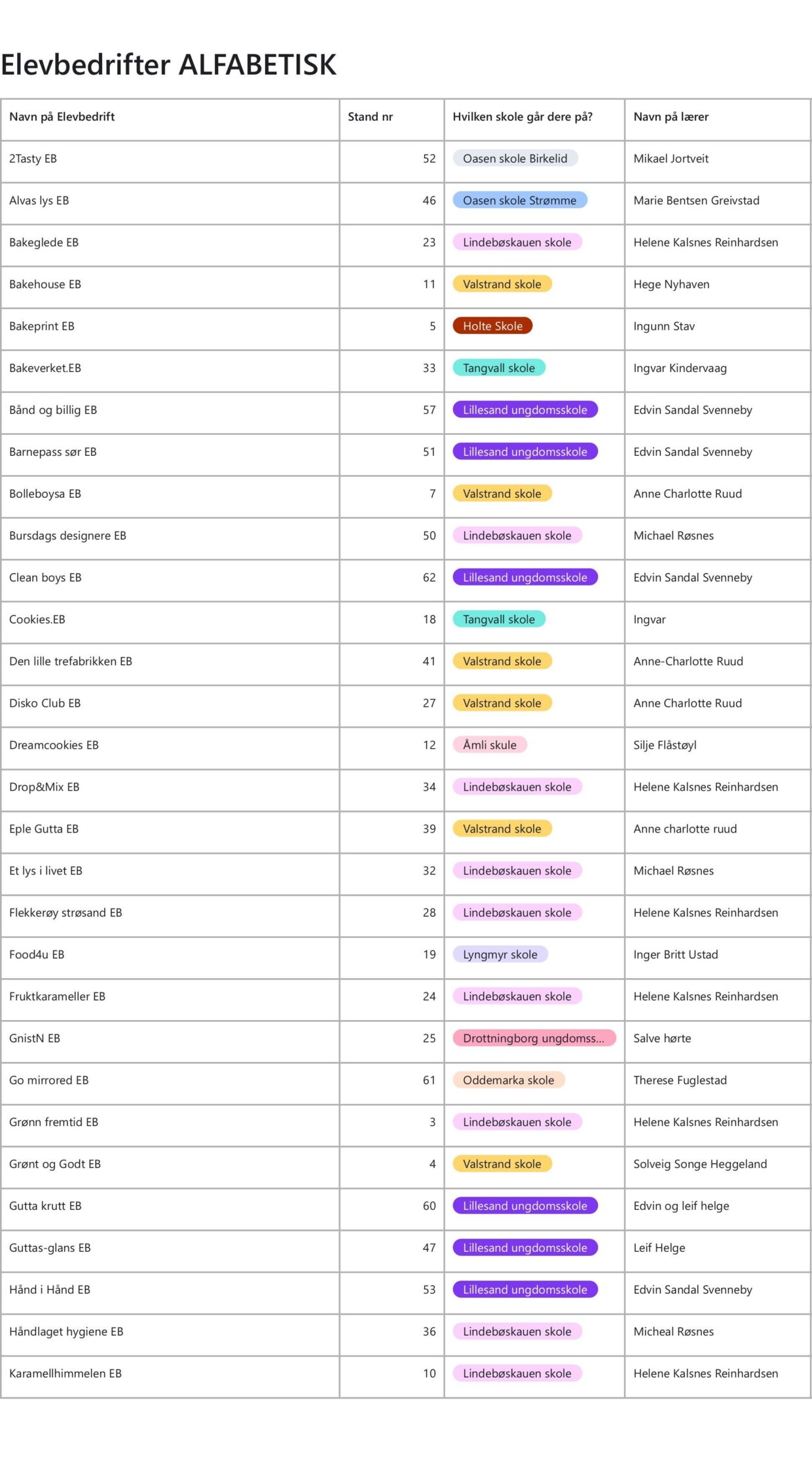The height and width of the screenshot is (1470, 812).
Task: Click the 'Oddemarka skole' tag
Action: pos(508,1080)
